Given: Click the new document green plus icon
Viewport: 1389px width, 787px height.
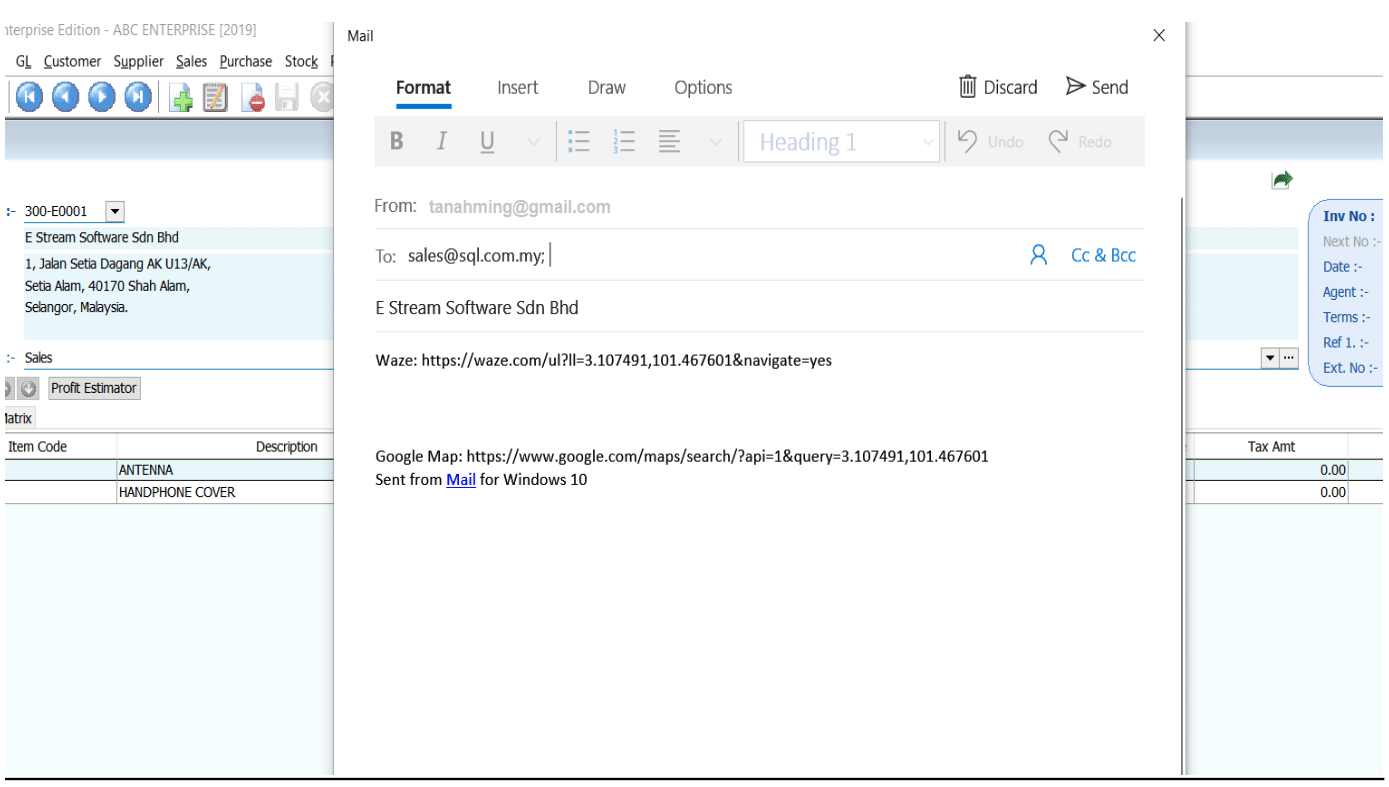Looking at the screenshot, I should pos(182,97).
